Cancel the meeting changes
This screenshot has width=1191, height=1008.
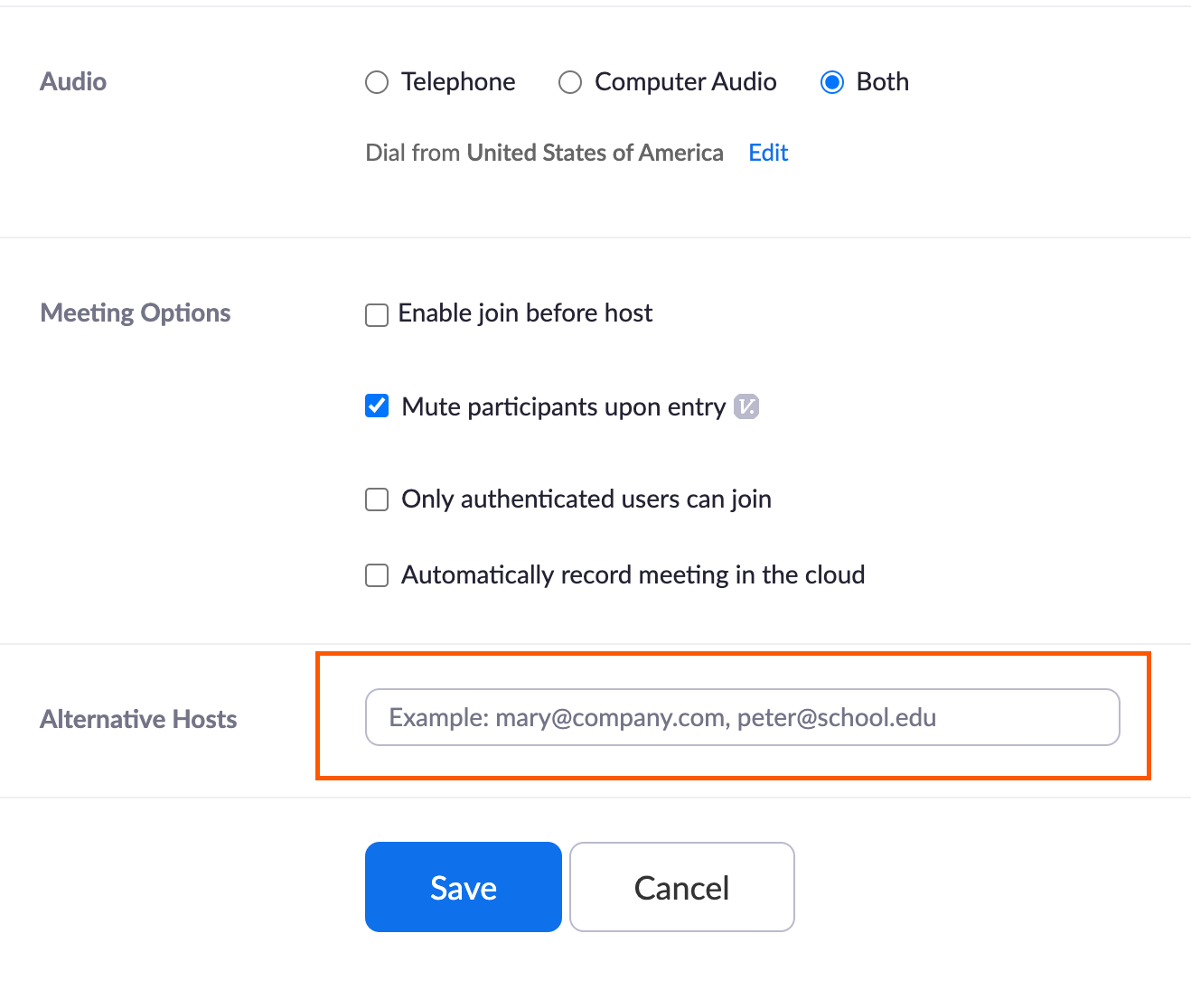click(x=682, y=887)
